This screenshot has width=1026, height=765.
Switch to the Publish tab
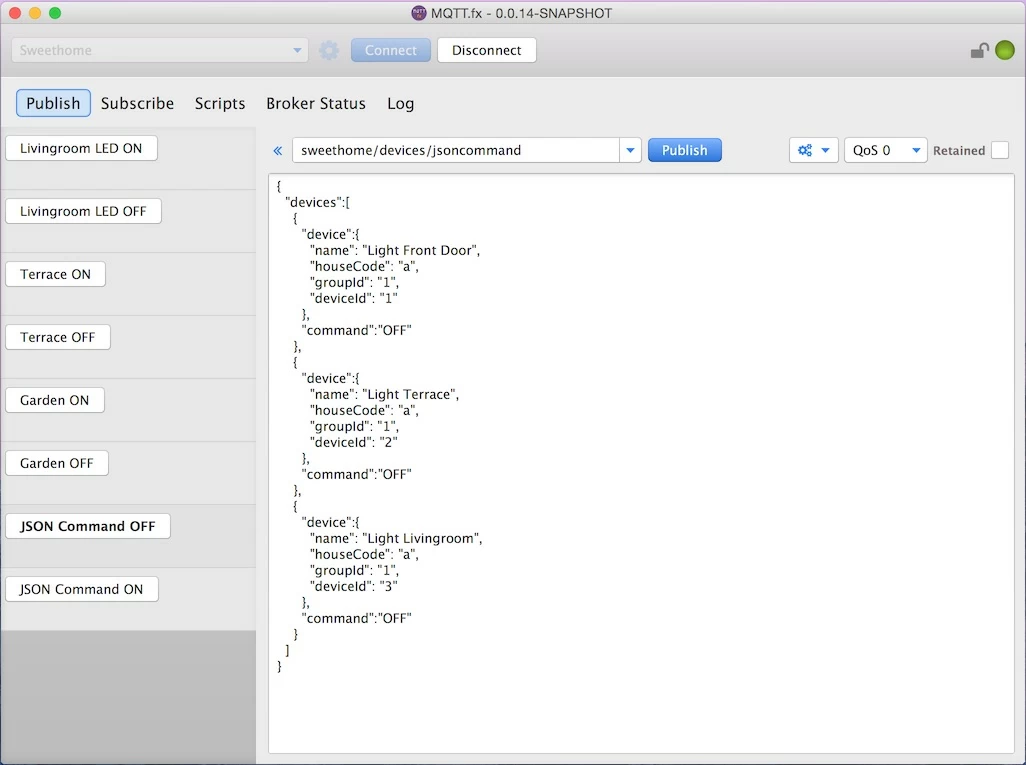point(53,103)
